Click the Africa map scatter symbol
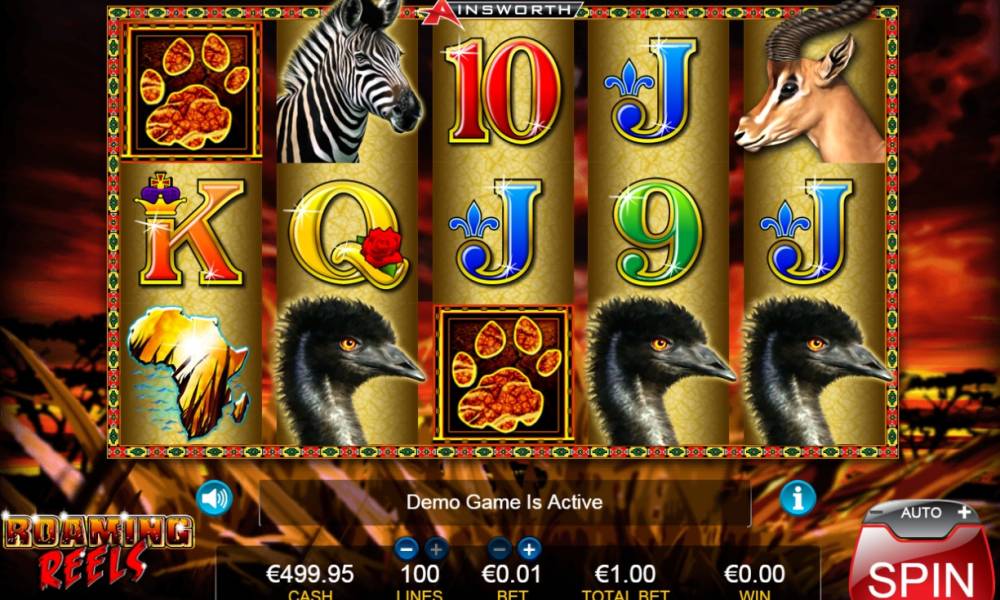 [189, 371]
